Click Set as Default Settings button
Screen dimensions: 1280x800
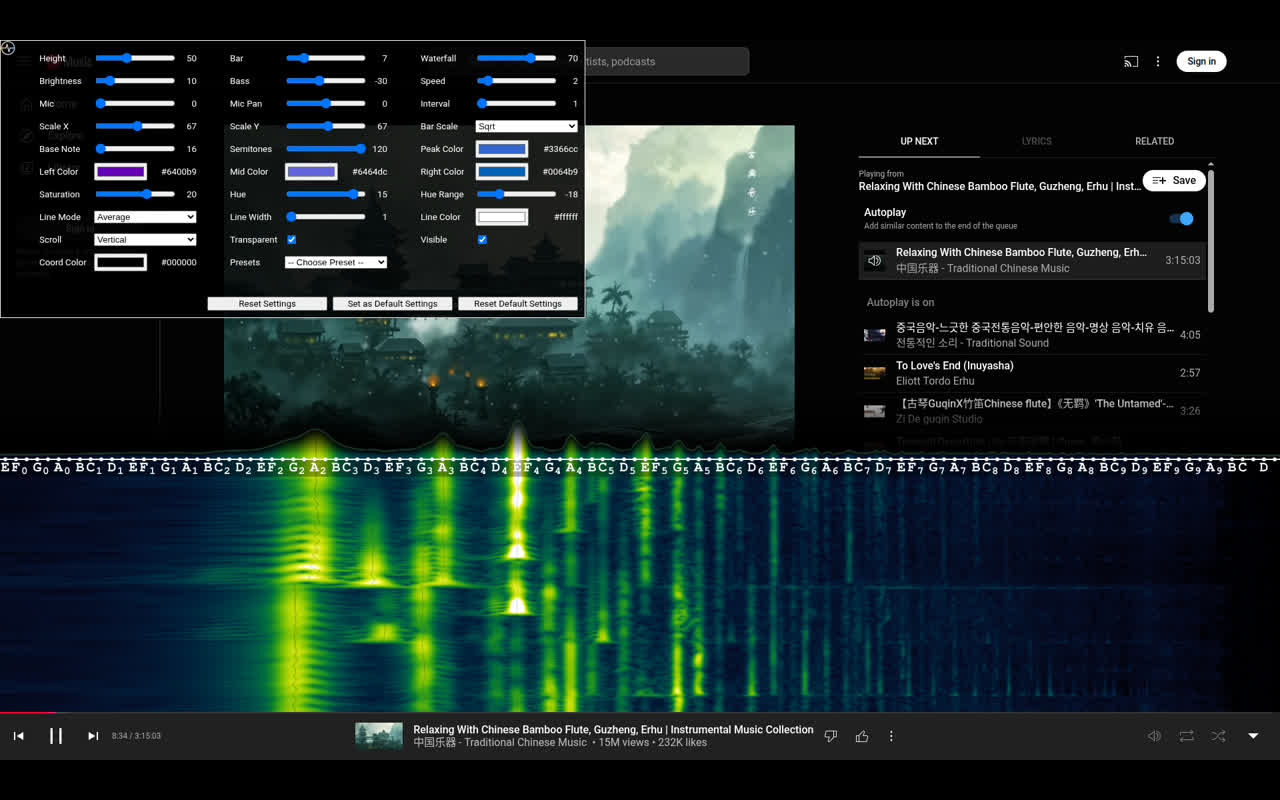point(392,303)
